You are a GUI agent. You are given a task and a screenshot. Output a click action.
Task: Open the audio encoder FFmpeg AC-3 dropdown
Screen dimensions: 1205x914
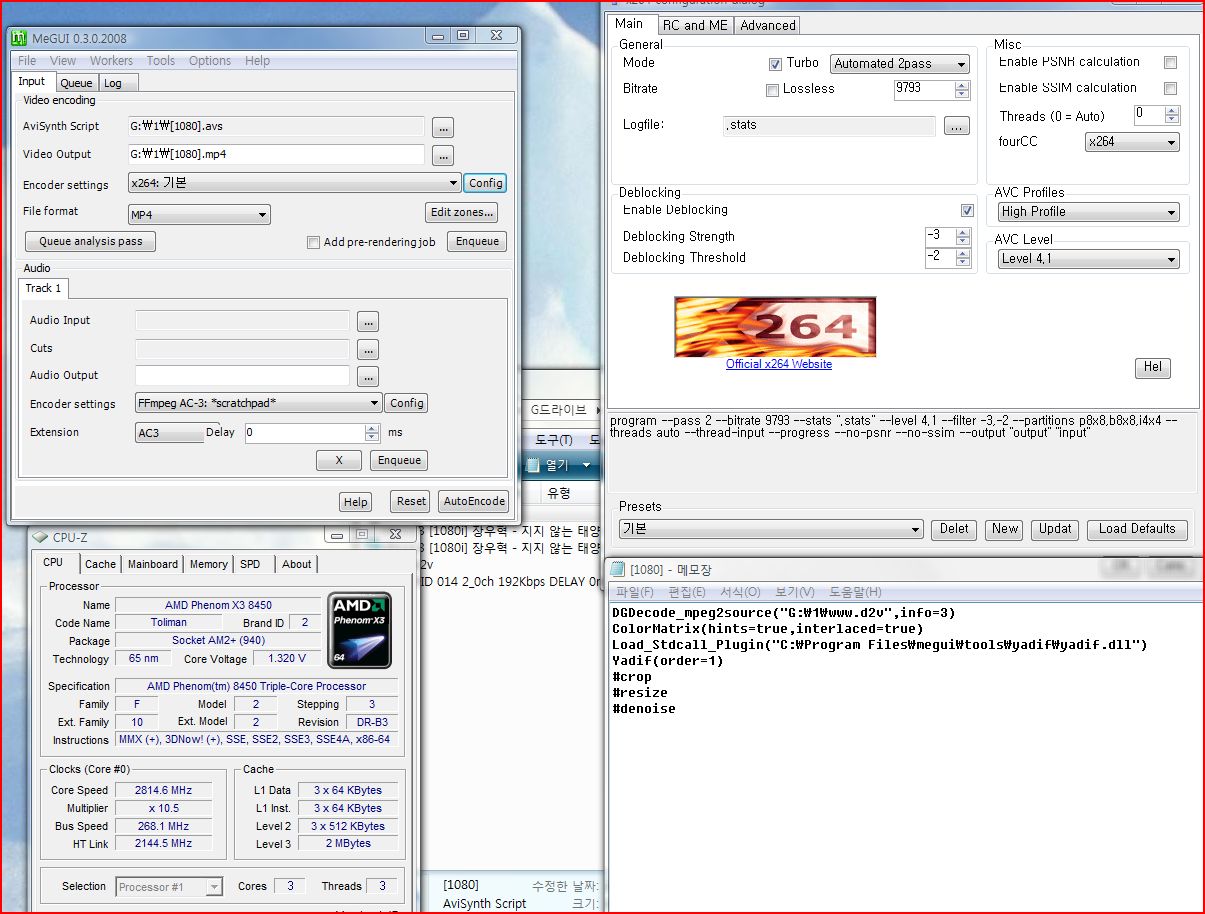coord(258,403)
